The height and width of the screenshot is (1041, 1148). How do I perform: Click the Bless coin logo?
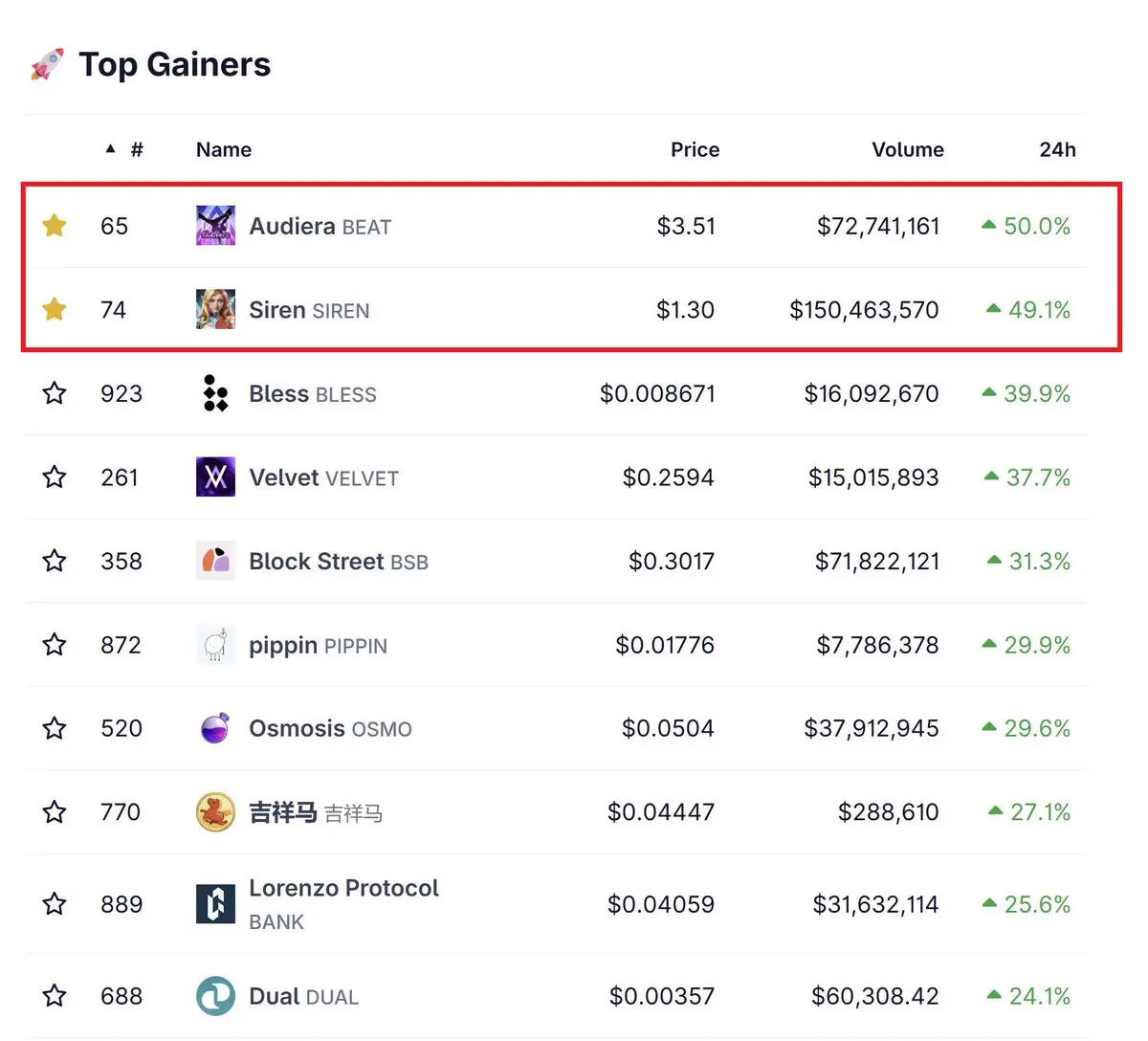[x=215, y=393]
